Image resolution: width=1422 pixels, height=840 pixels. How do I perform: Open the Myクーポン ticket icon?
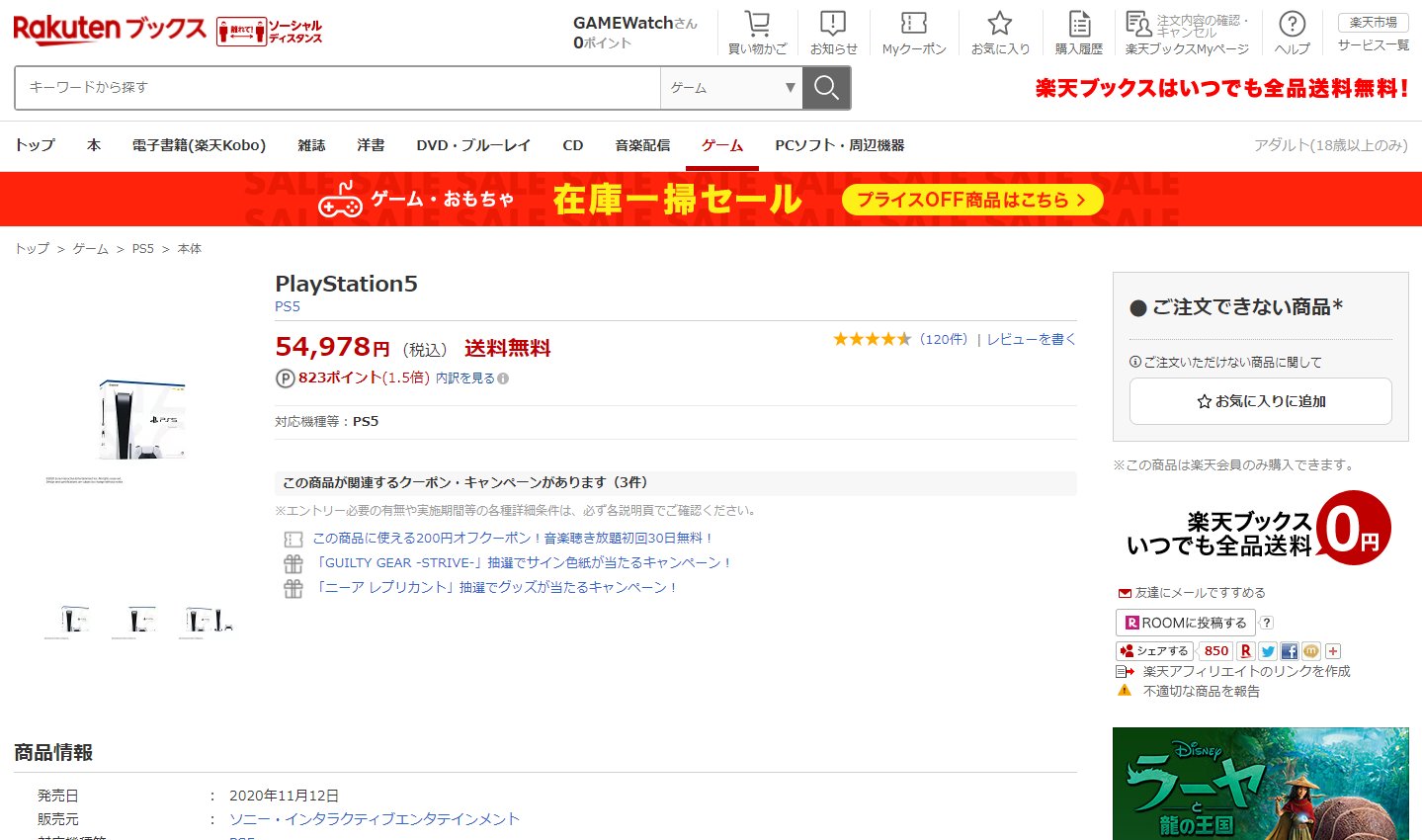tap(914, 24)
